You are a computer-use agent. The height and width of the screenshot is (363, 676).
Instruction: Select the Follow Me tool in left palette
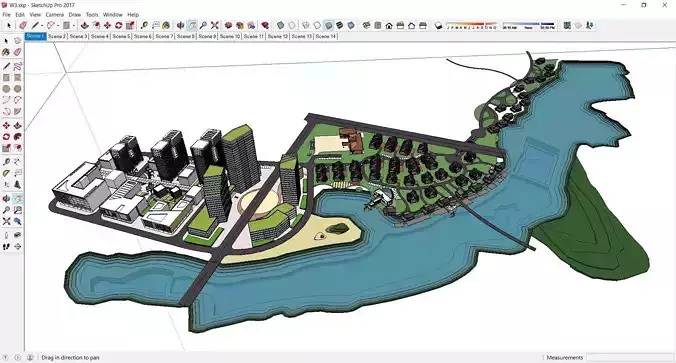[x=17, y=137]
